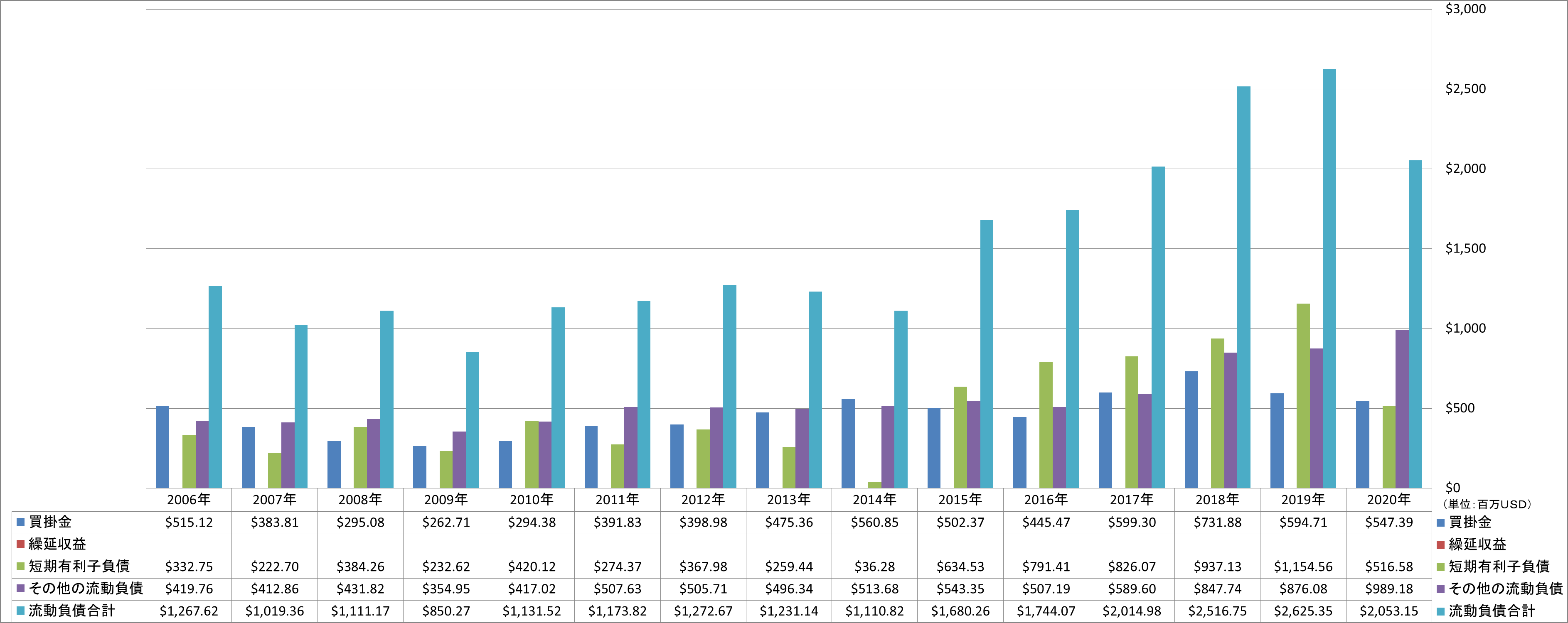Click the blue accounts payable bar for 2006
Viewport: 1568px width, 623px height.
[162, 446]
